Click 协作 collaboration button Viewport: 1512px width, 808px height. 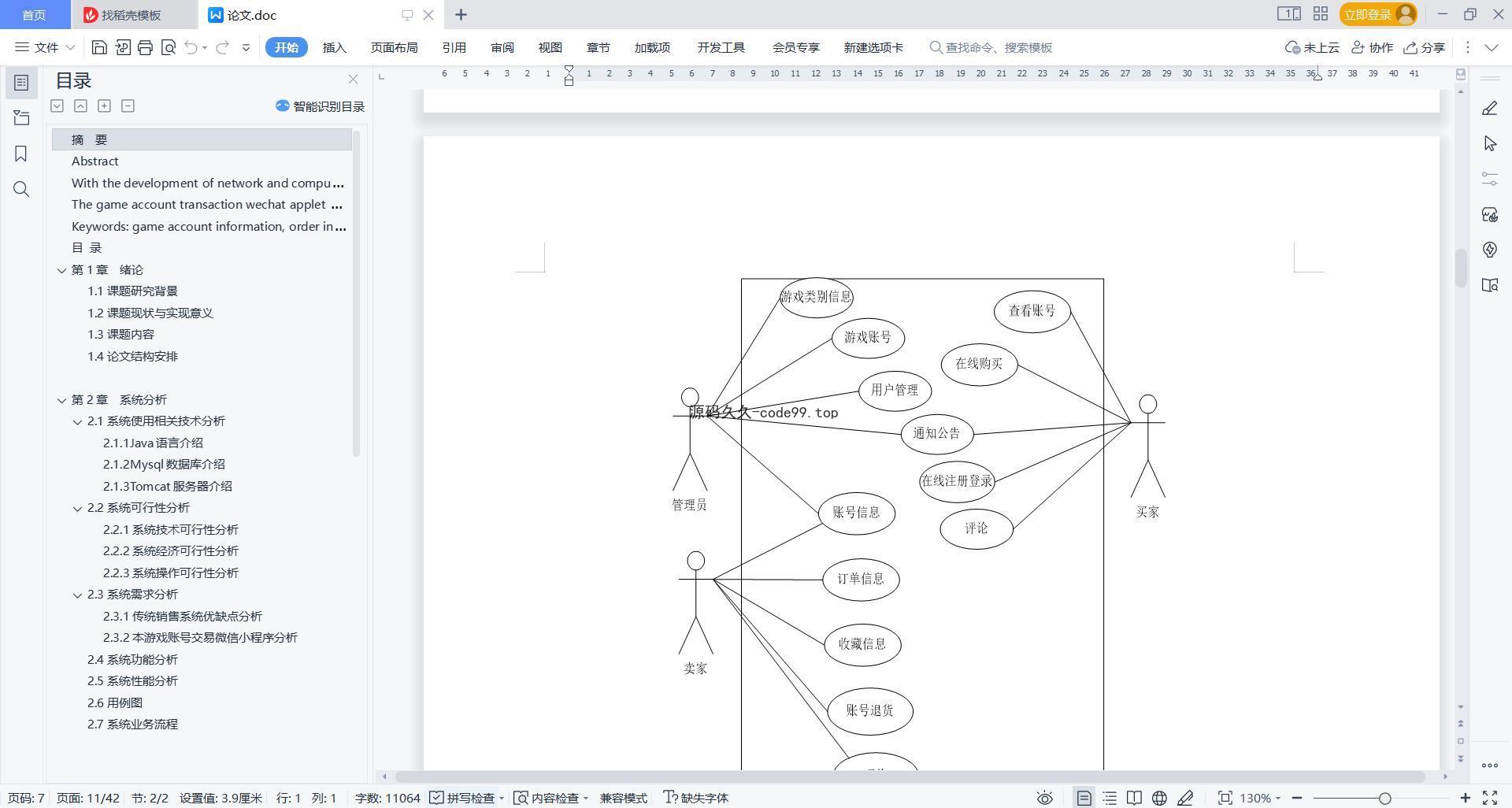[x=1372, y=47]
